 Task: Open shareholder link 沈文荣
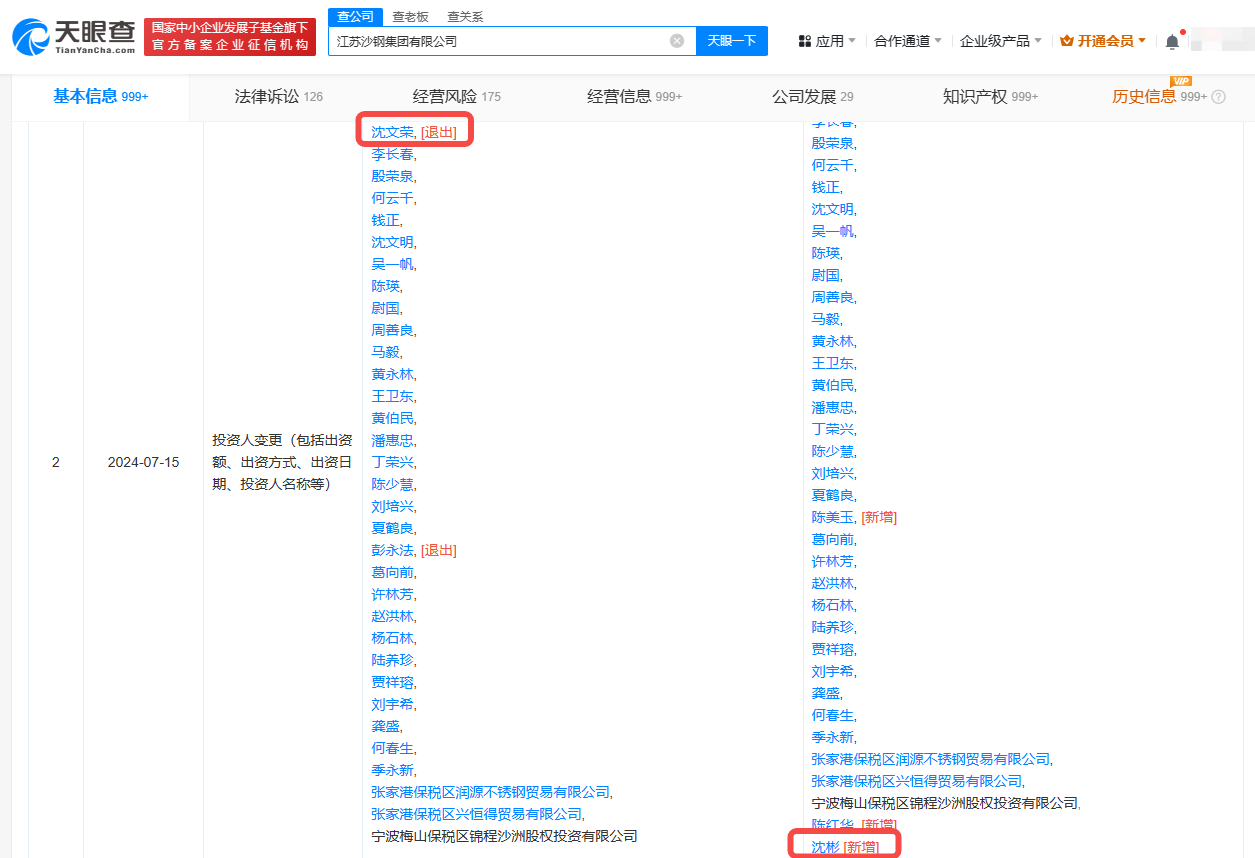pyautogui.click(x=390, y=130)
